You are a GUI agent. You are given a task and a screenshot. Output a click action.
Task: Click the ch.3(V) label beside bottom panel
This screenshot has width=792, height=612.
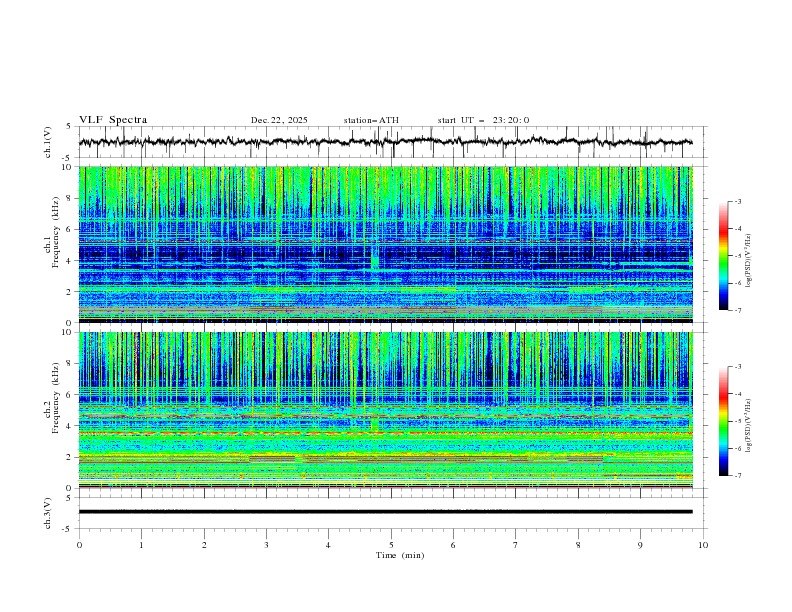coord(48,512)
